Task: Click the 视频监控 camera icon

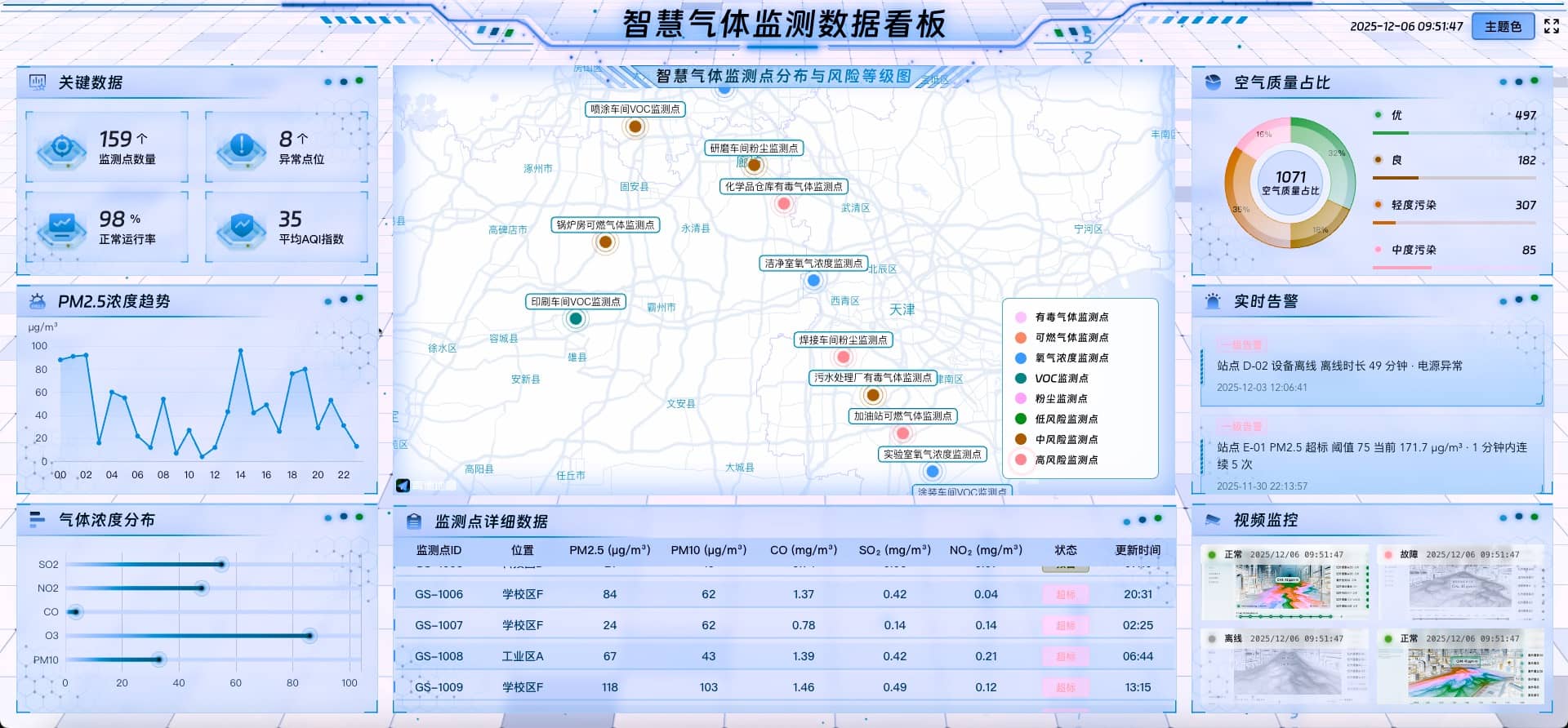Action: (x=1214, y=520)
